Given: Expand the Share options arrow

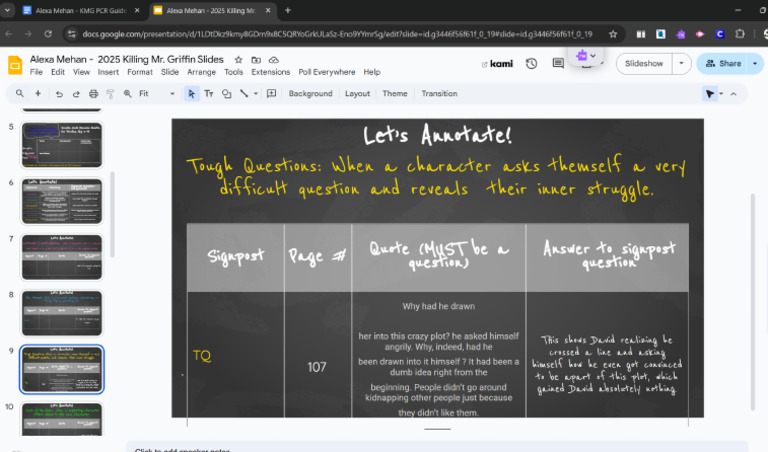Looking at the screenshot, I should pyautogui.click(x=755, y=64).
